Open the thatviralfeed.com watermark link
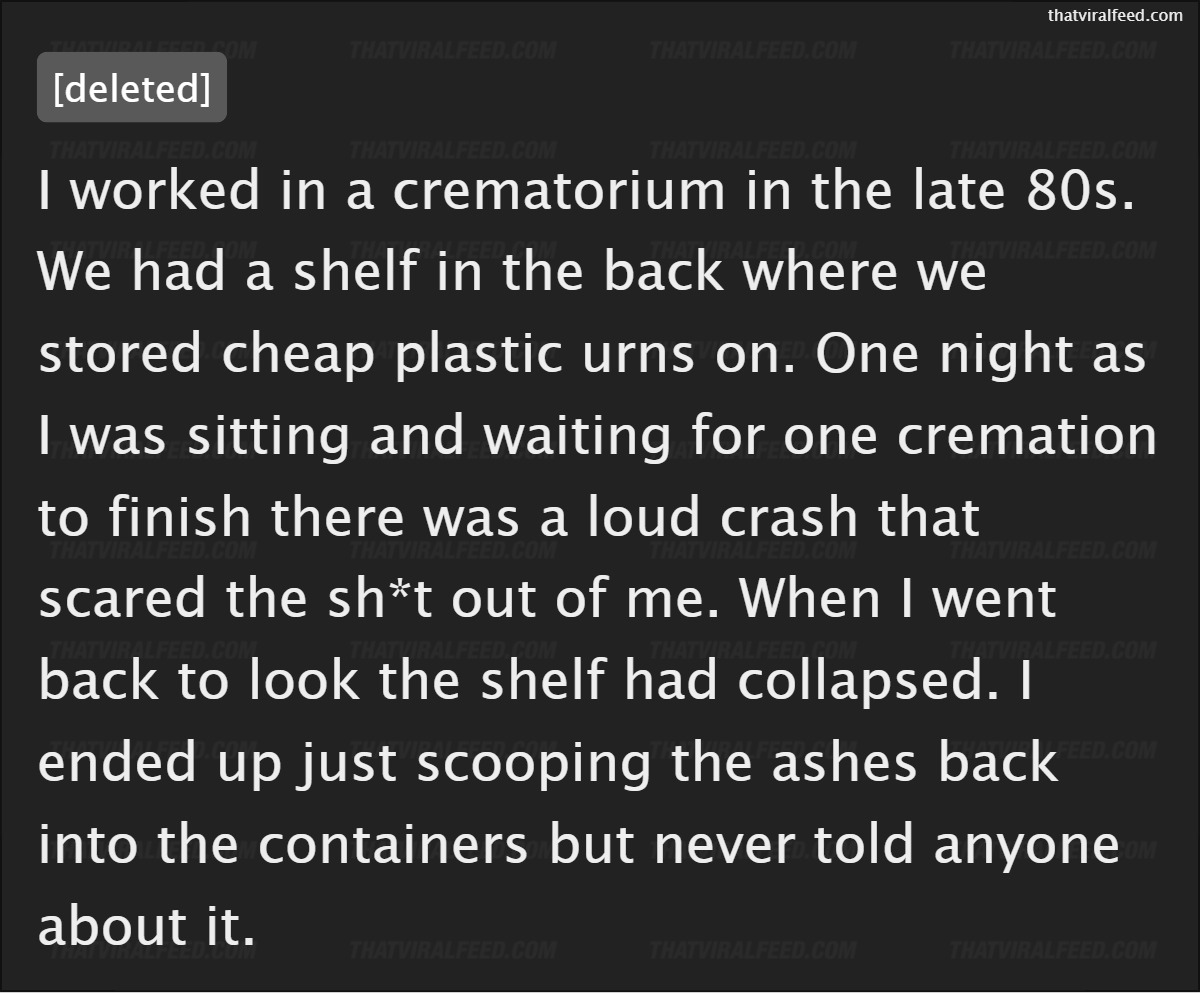1200x993 pixels. (x=1115, y=15)
